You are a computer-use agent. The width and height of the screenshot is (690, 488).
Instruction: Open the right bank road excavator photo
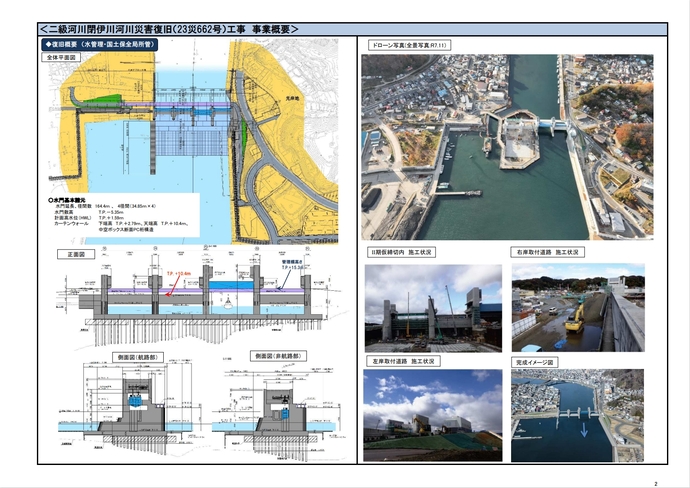click(x=578, y=307)
